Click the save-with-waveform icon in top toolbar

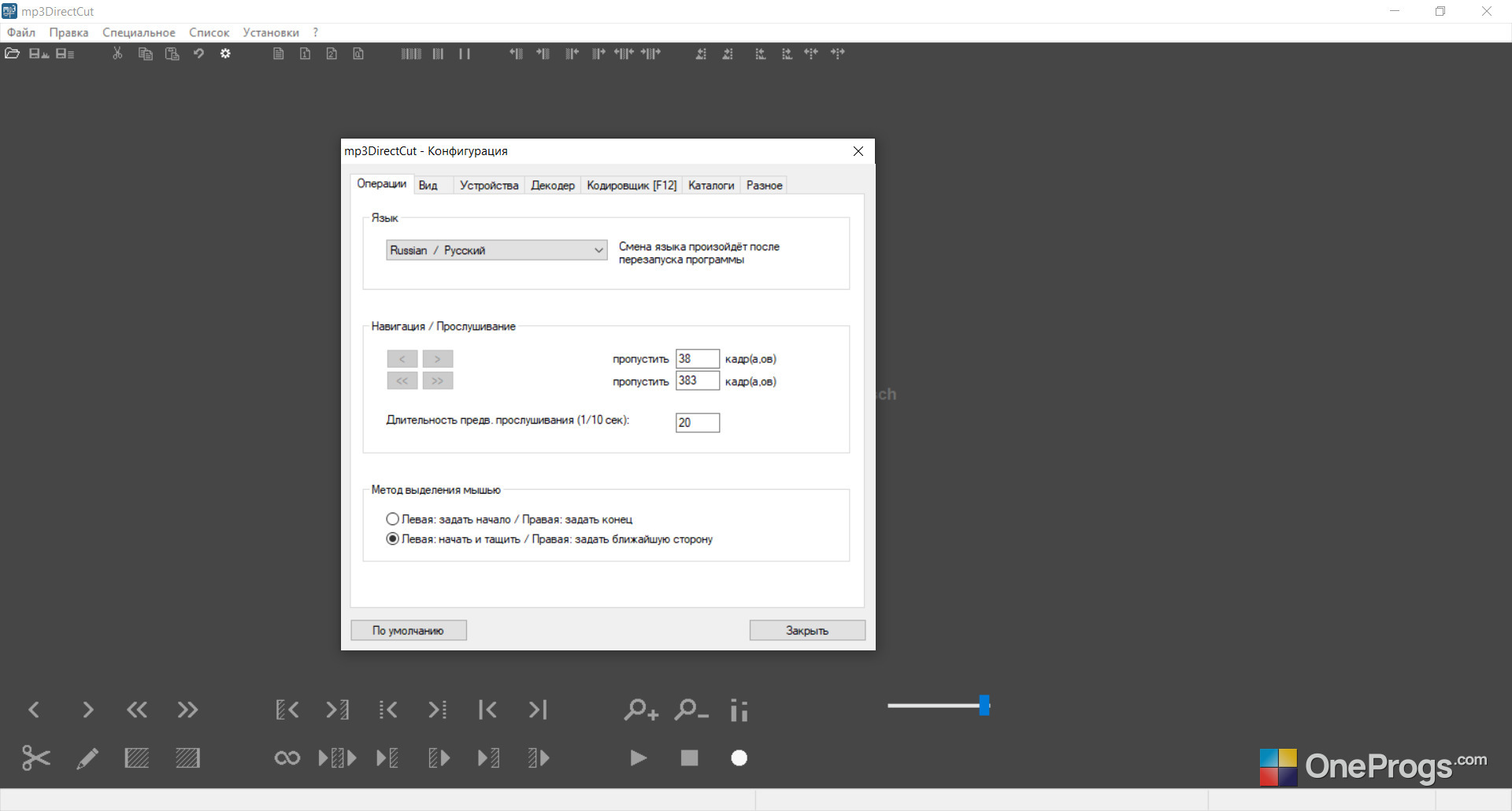39,54
